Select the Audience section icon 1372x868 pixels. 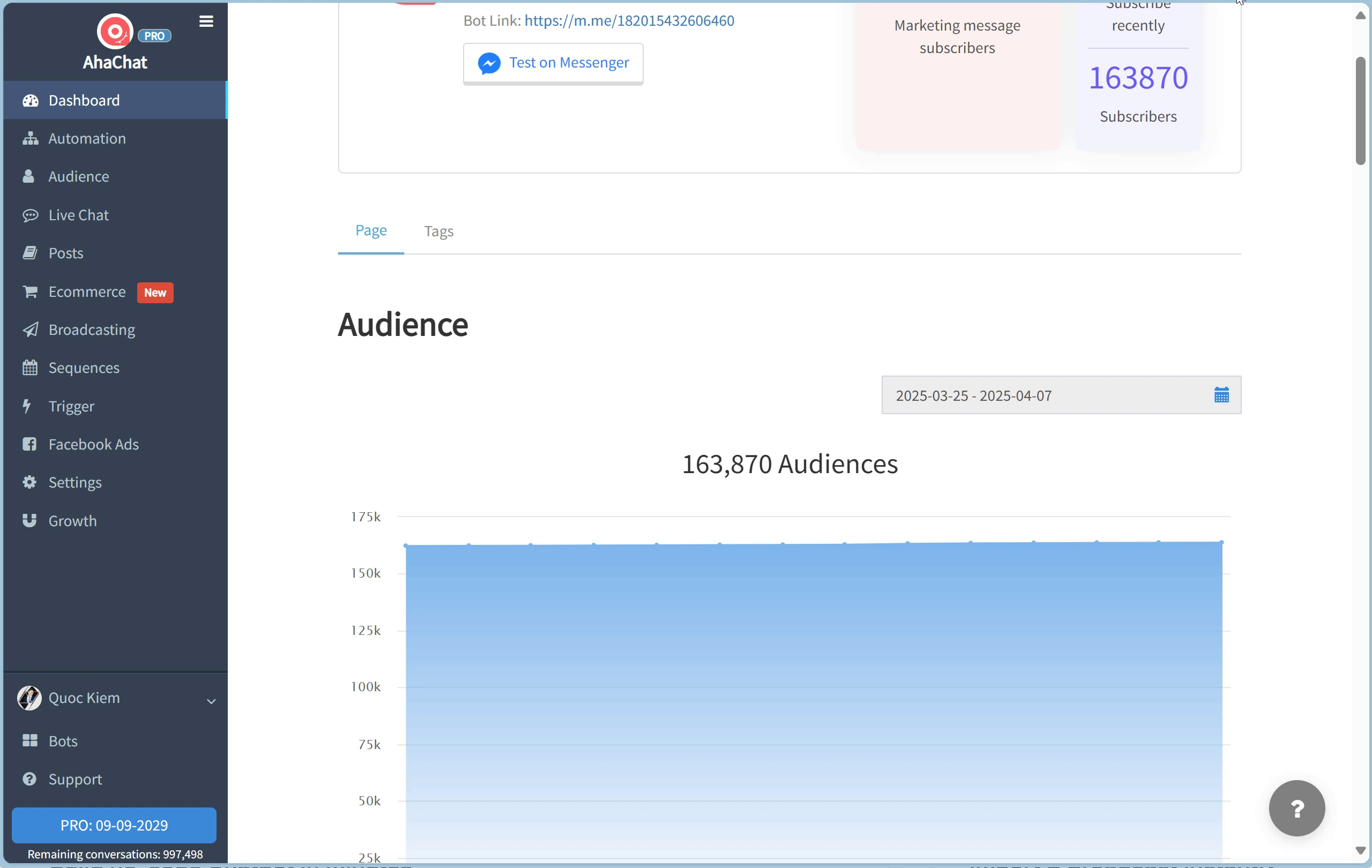[29, 176]
